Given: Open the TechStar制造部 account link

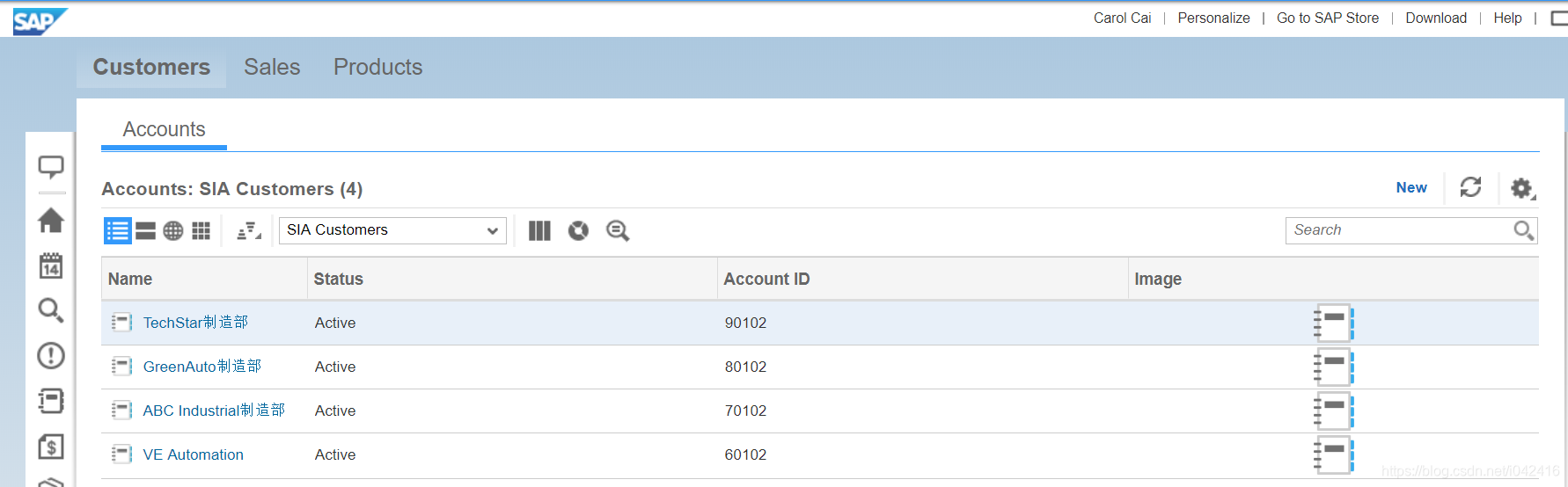Looking at the screenshot, I should [195, 323].
